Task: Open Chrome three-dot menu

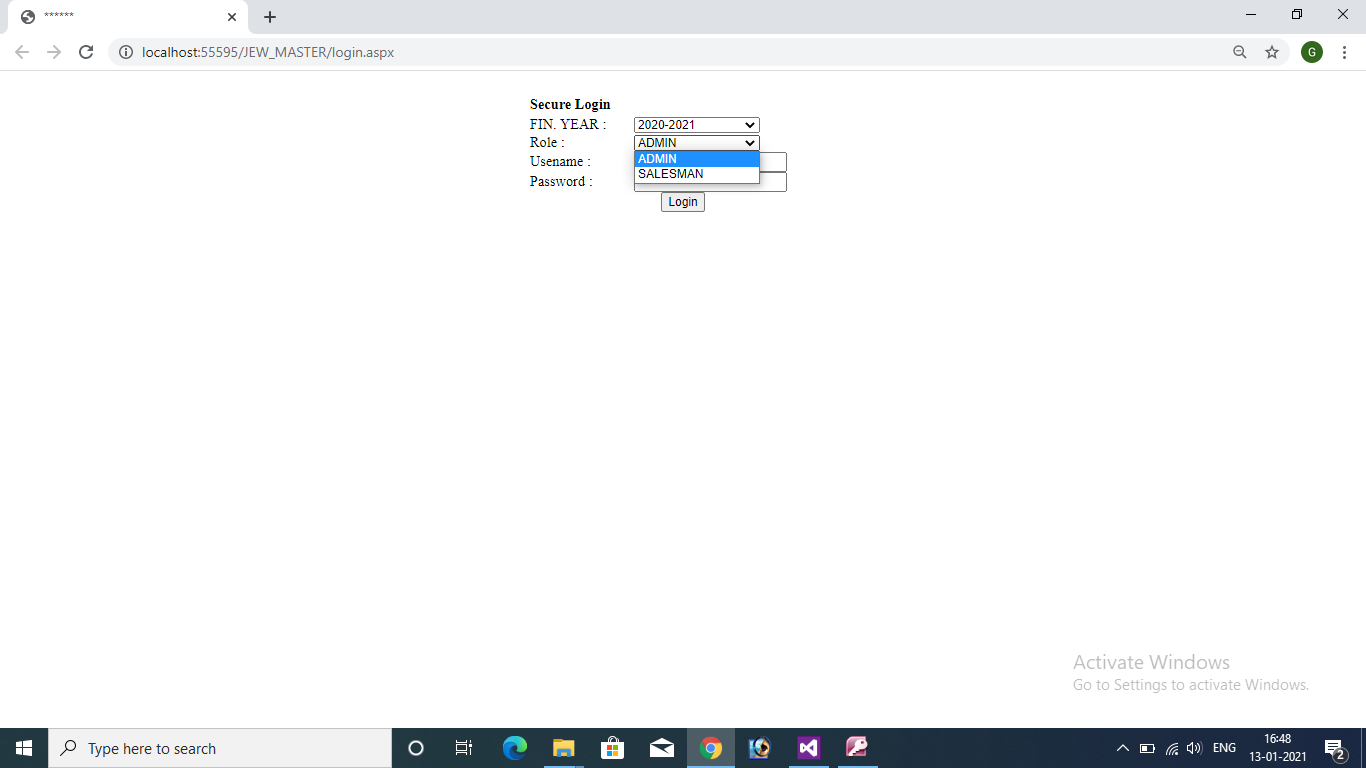Action: (x=1344, y=52)
